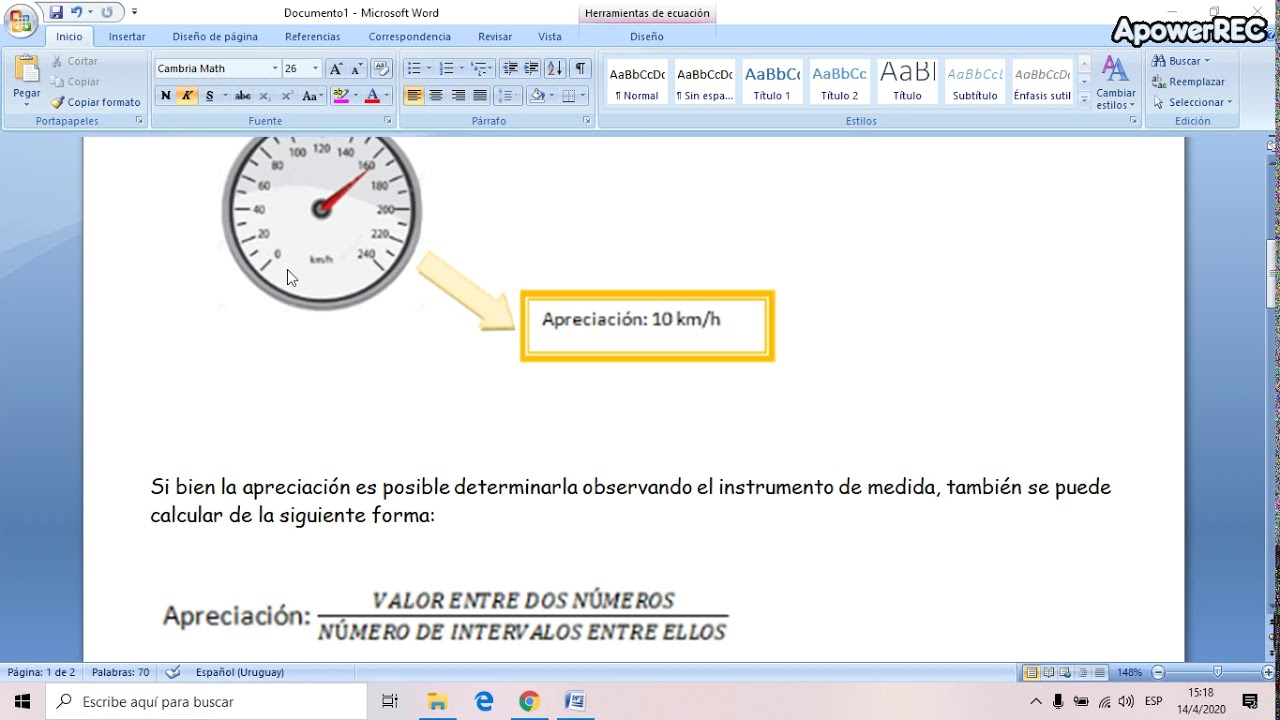Sort selected text icon
Viewport: 1280px width, 720px height.
coord(554,69)
